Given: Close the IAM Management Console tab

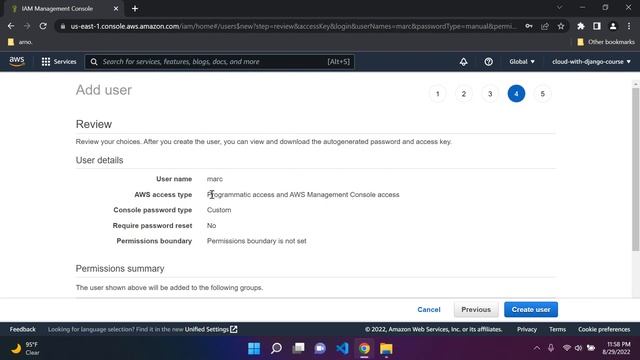Looking at the screenshot, I should pos(116,9).
